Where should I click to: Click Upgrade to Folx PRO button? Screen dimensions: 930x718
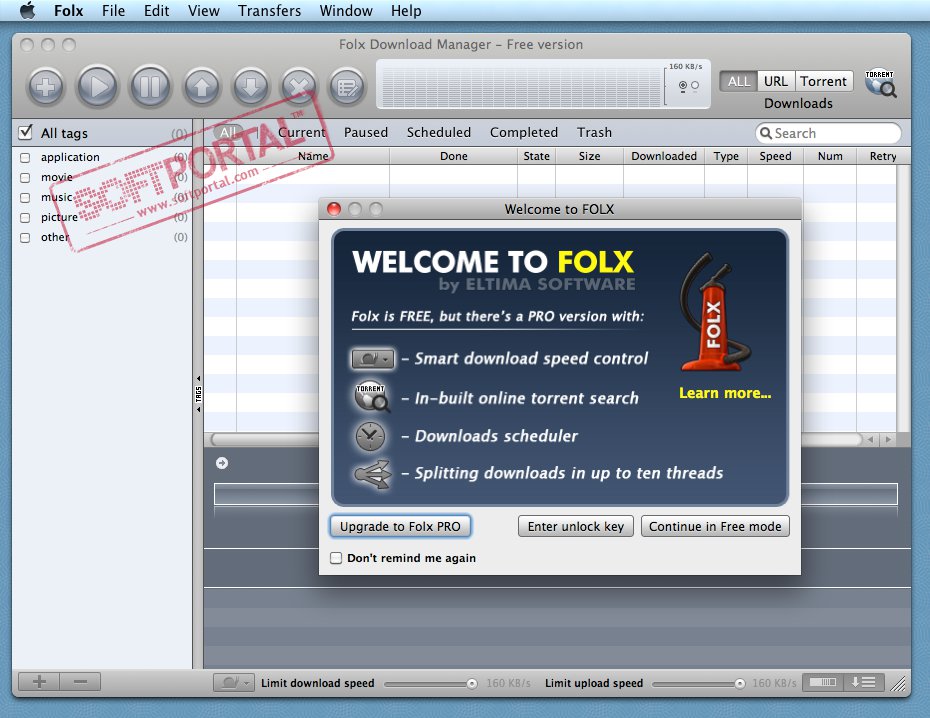[400, 526]
